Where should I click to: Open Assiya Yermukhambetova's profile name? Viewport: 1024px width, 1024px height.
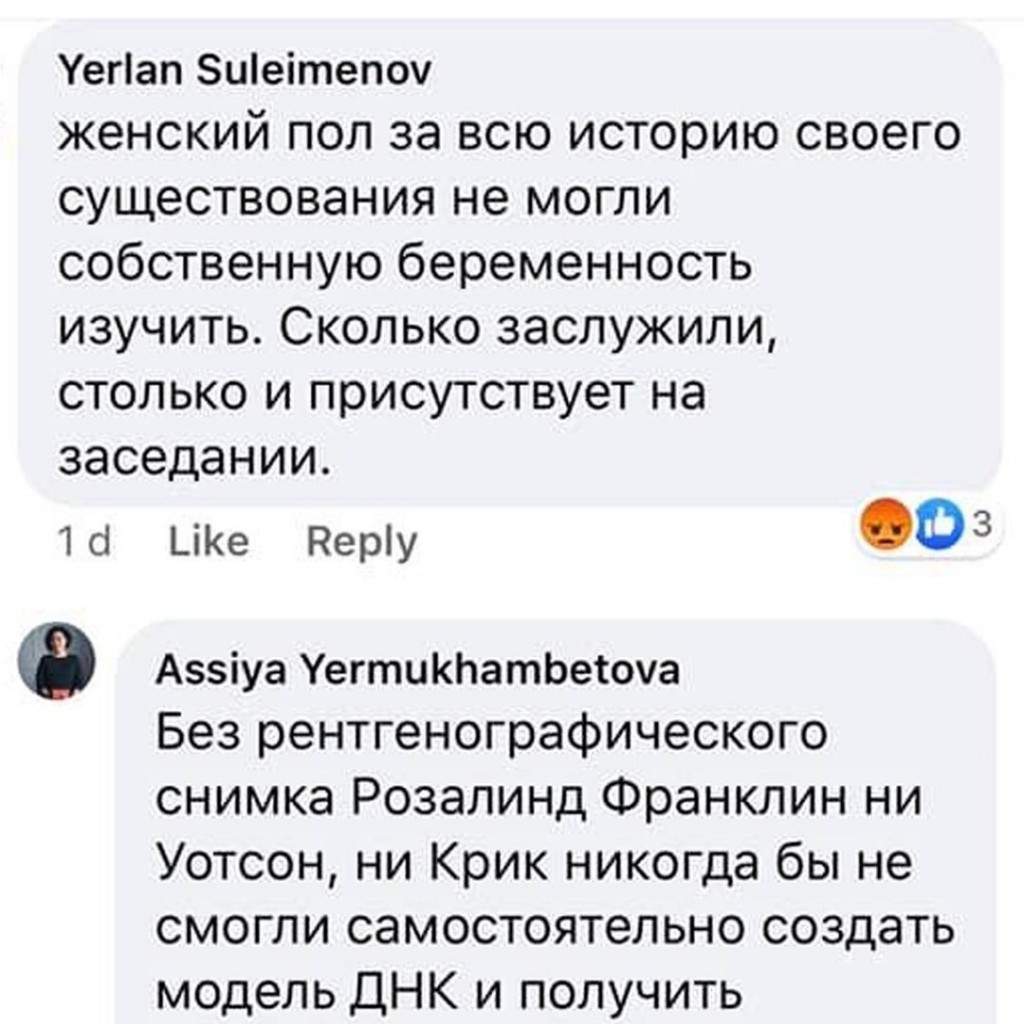pos(418,669)
